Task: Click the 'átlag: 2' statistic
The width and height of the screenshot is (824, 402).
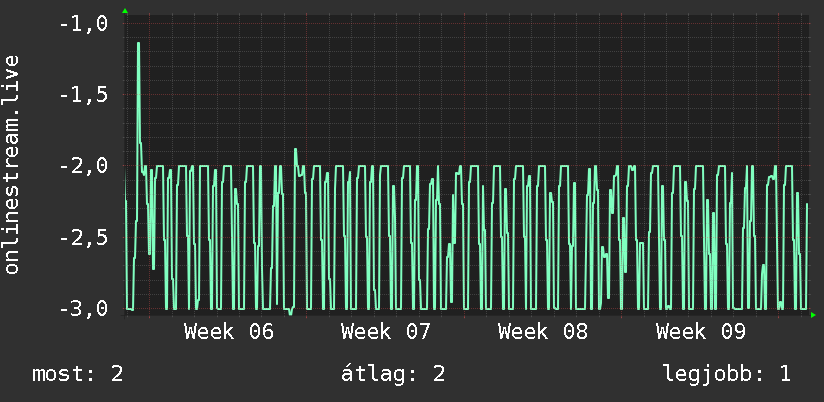Action: point(393,374)
